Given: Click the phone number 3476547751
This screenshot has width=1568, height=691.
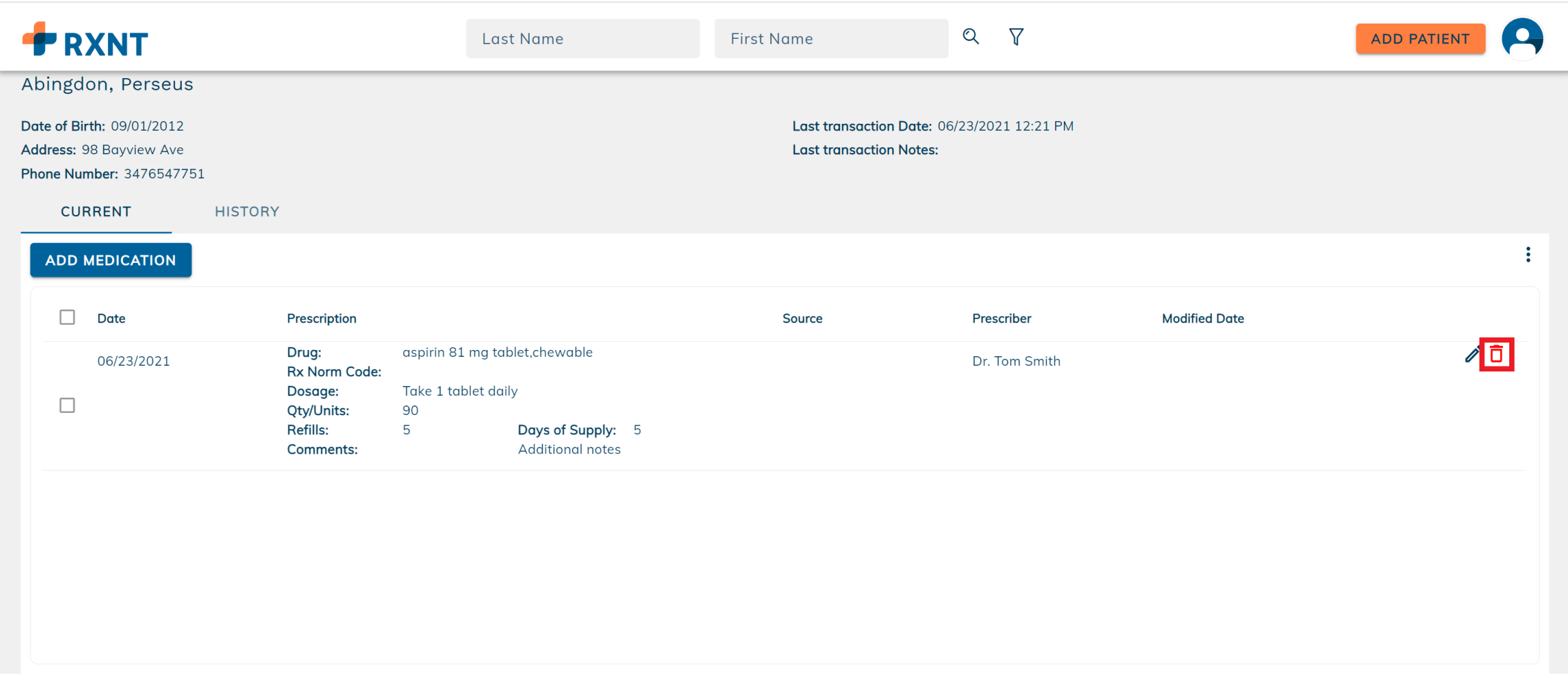Looking at the screenshot, I should point(164,174).
